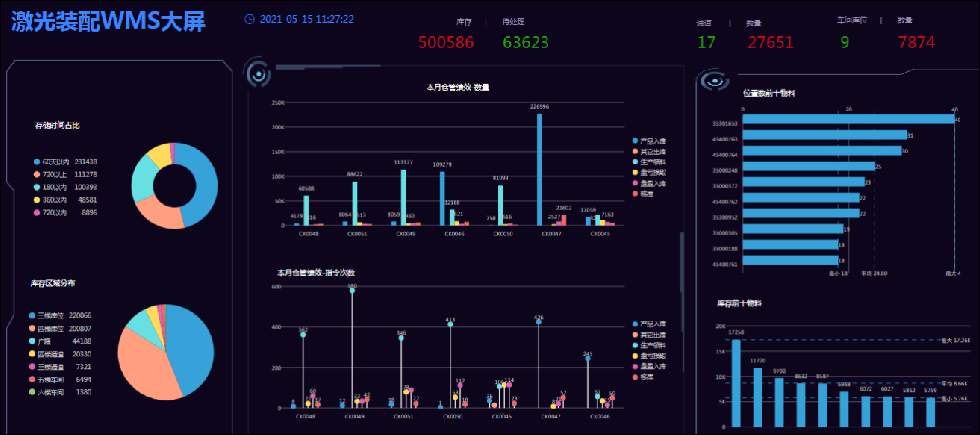Click the radar icon atop the right panel

712,81
